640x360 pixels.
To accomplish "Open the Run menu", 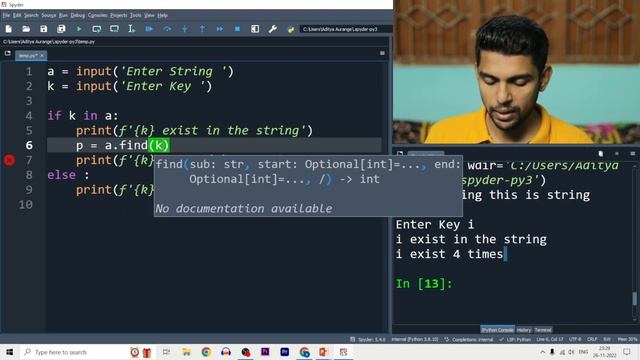I will [63, 16].
